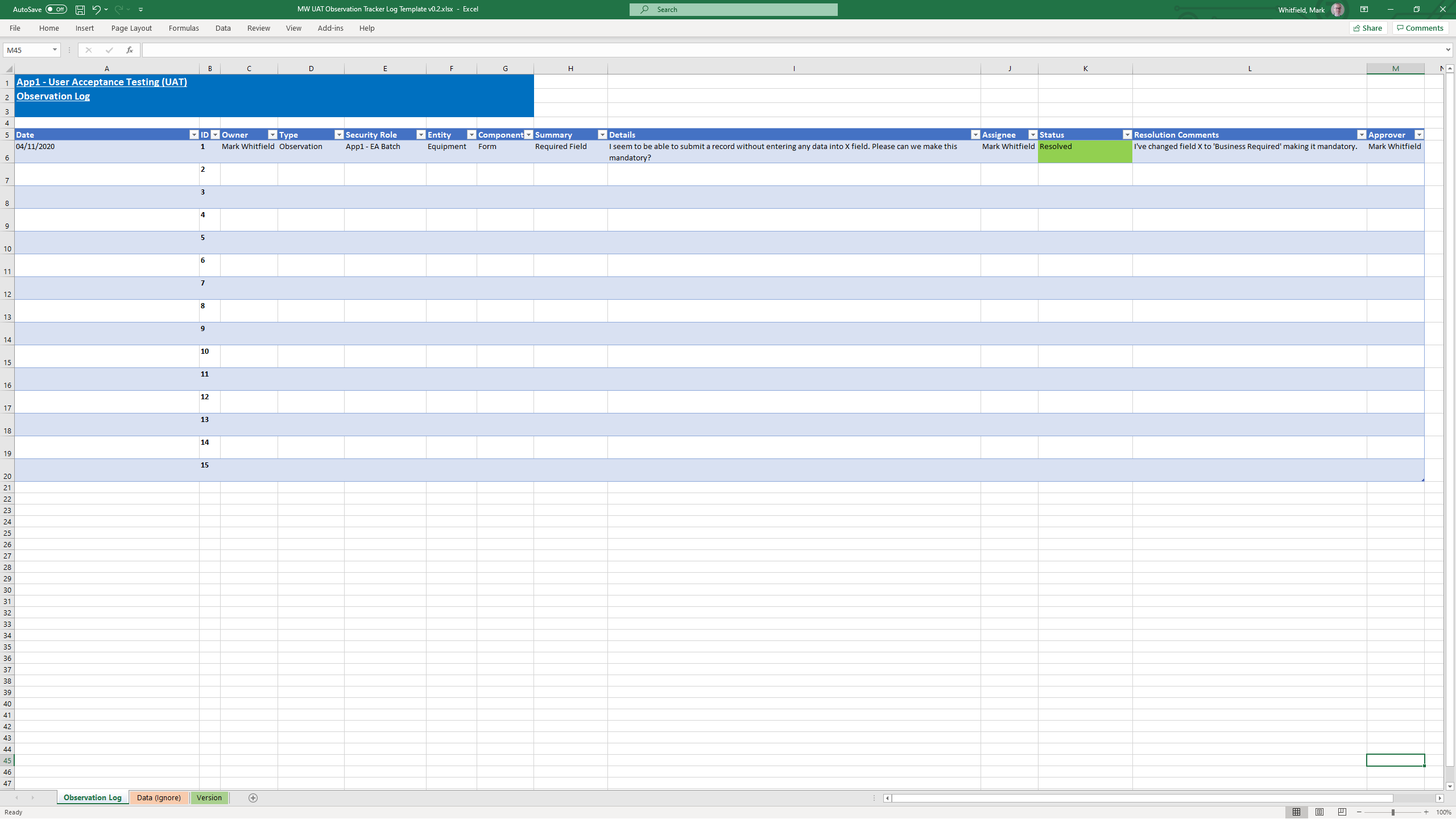Click the Save icon in title bar
The height and width of the screenshot is (819, 1456).
point(80,10)
